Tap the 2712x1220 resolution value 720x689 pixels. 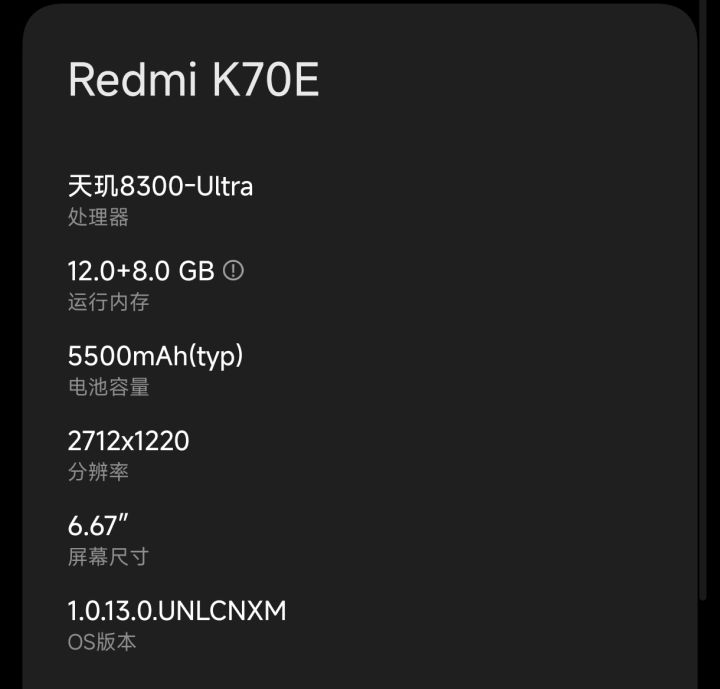[x=128, y=441]
